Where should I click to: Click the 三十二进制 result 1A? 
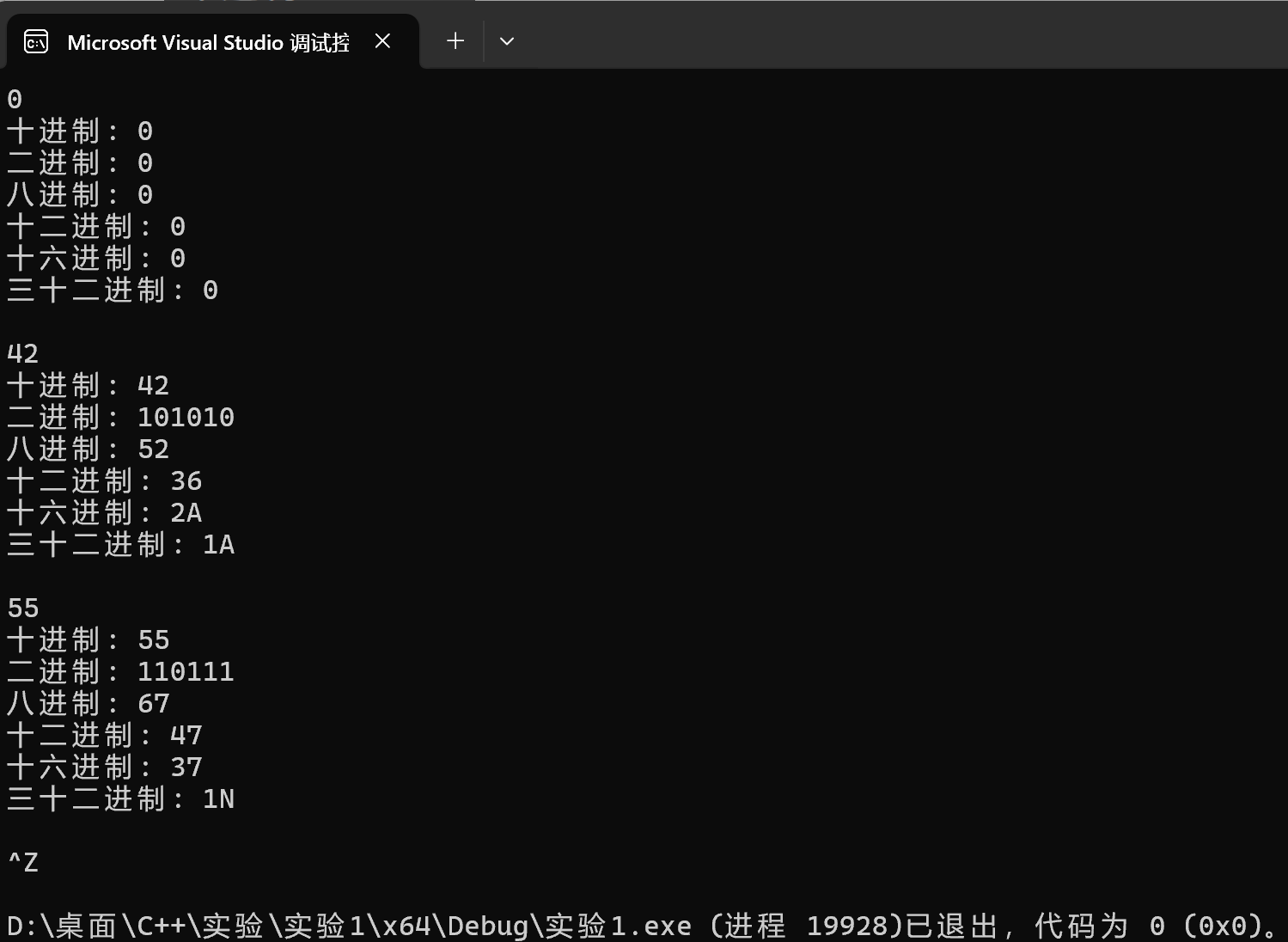tap(219, 544)
